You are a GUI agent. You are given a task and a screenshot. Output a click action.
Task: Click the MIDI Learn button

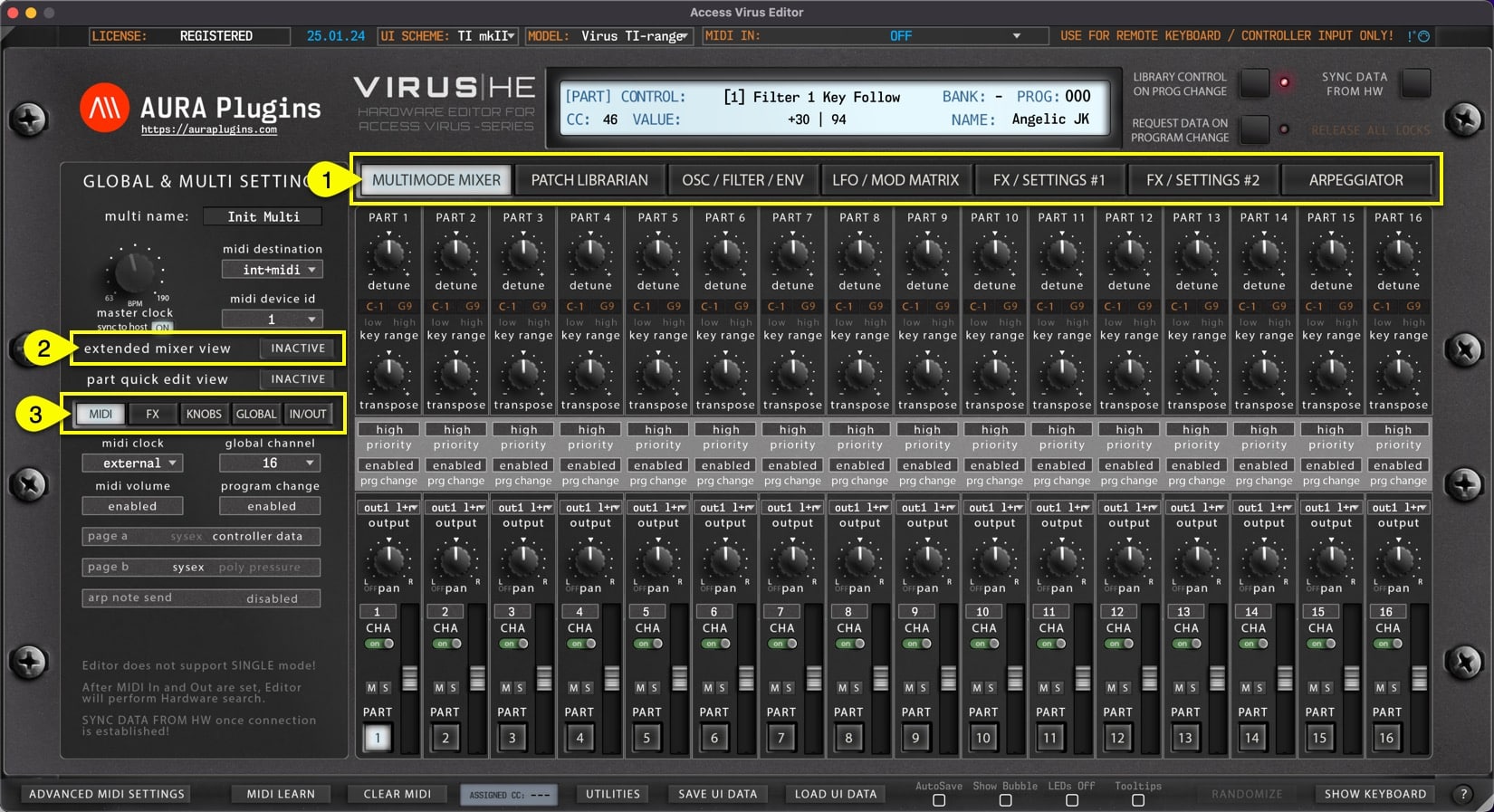[x=281, y=794]
